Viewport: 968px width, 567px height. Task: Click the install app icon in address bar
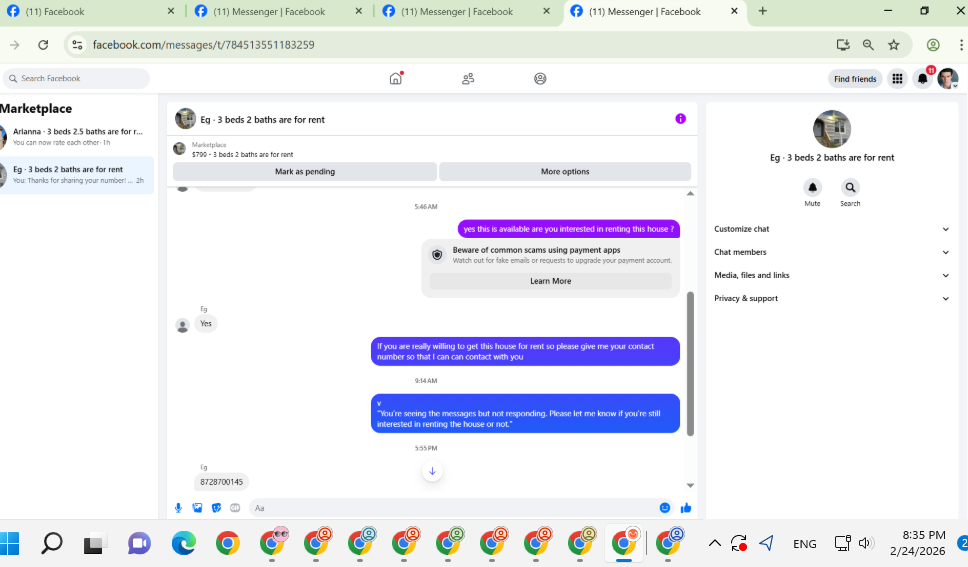pos(843,44)
